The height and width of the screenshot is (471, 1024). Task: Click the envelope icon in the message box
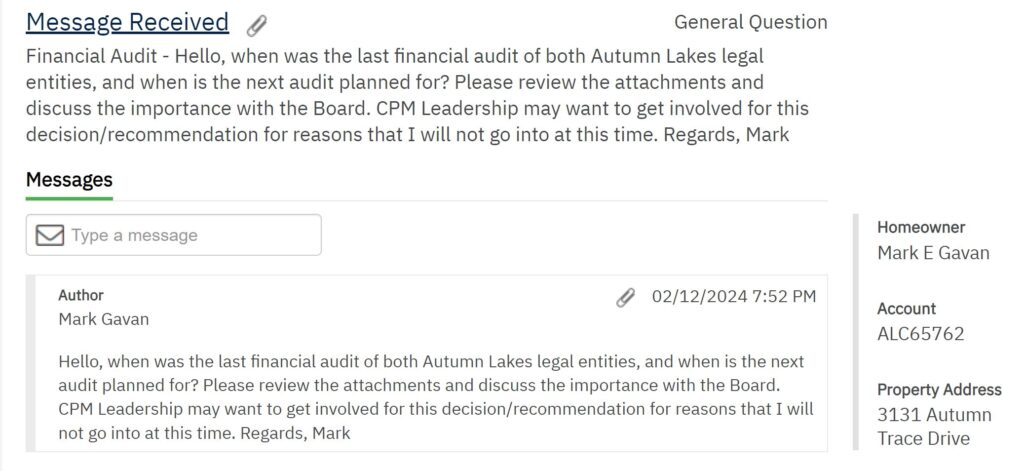[49, 235]
